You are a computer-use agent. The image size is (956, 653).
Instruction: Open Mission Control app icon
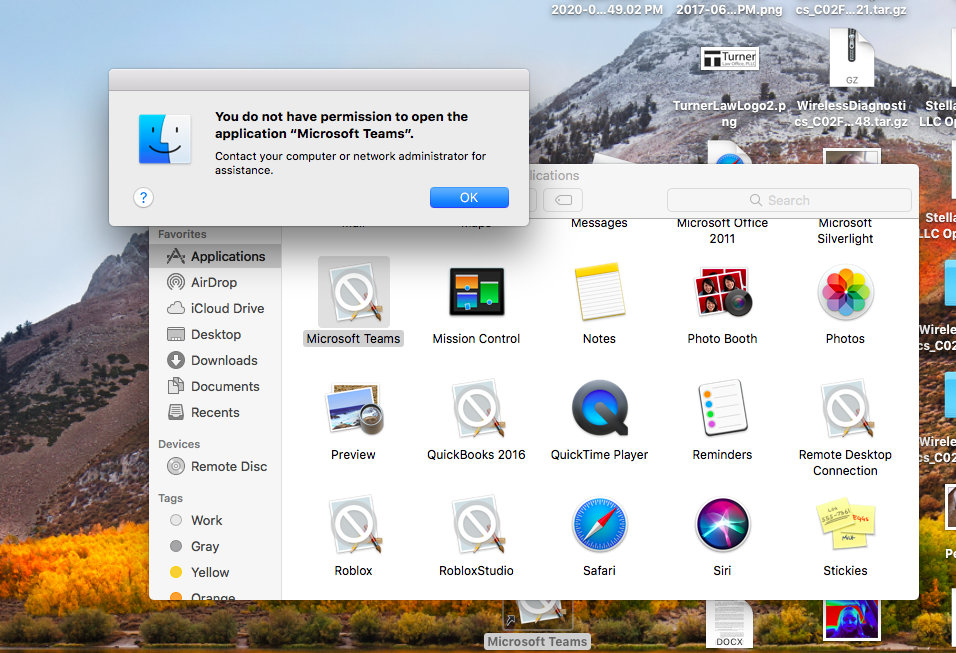pos(476,292)
